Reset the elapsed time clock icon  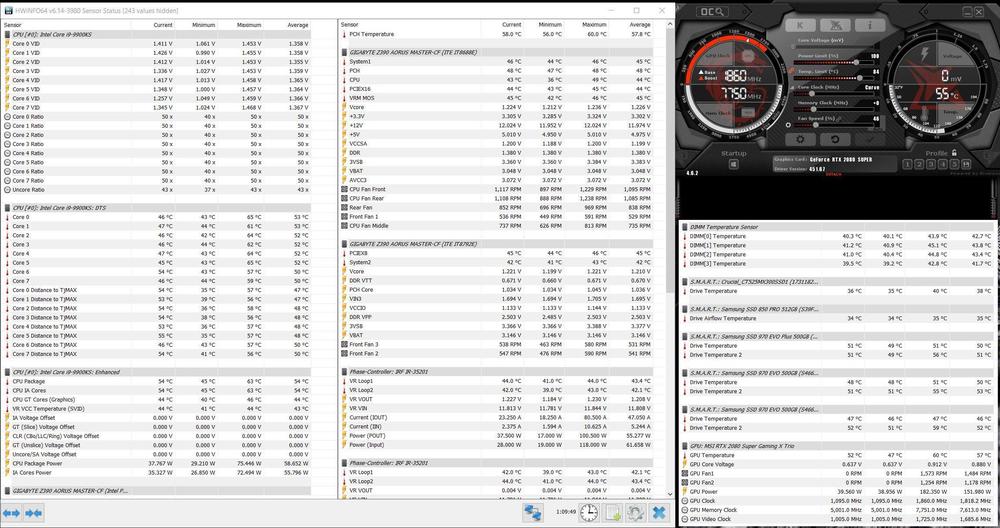pos(590,512)
